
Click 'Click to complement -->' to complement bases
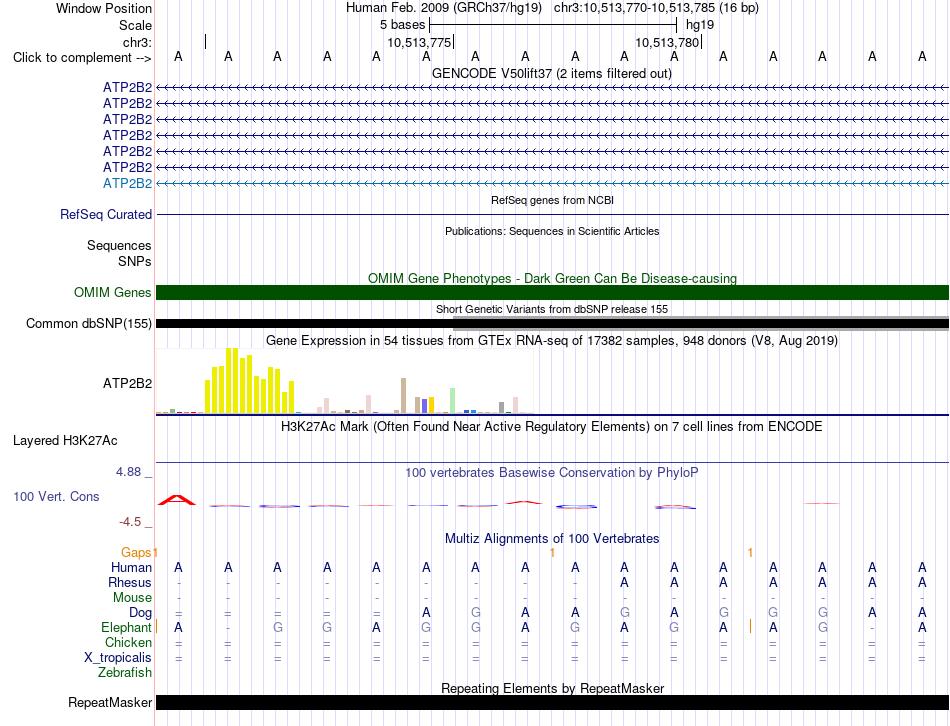click(x=82, y=58)
